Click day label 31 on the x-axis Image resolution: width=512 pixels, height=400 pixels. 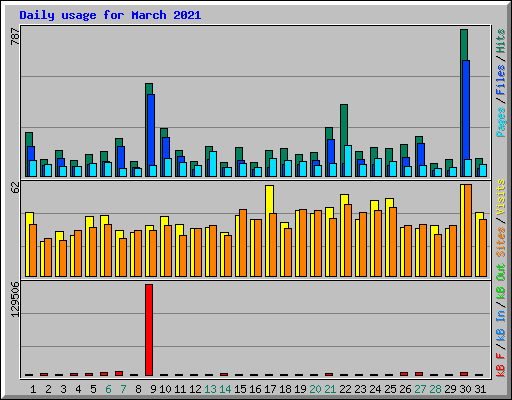[480, 389]
